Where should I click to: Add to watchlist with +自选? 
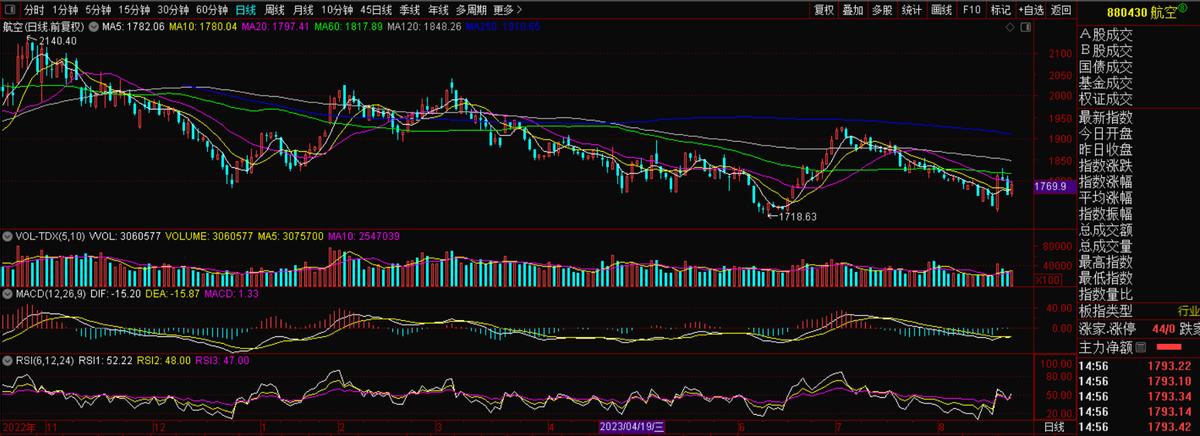1030,9
